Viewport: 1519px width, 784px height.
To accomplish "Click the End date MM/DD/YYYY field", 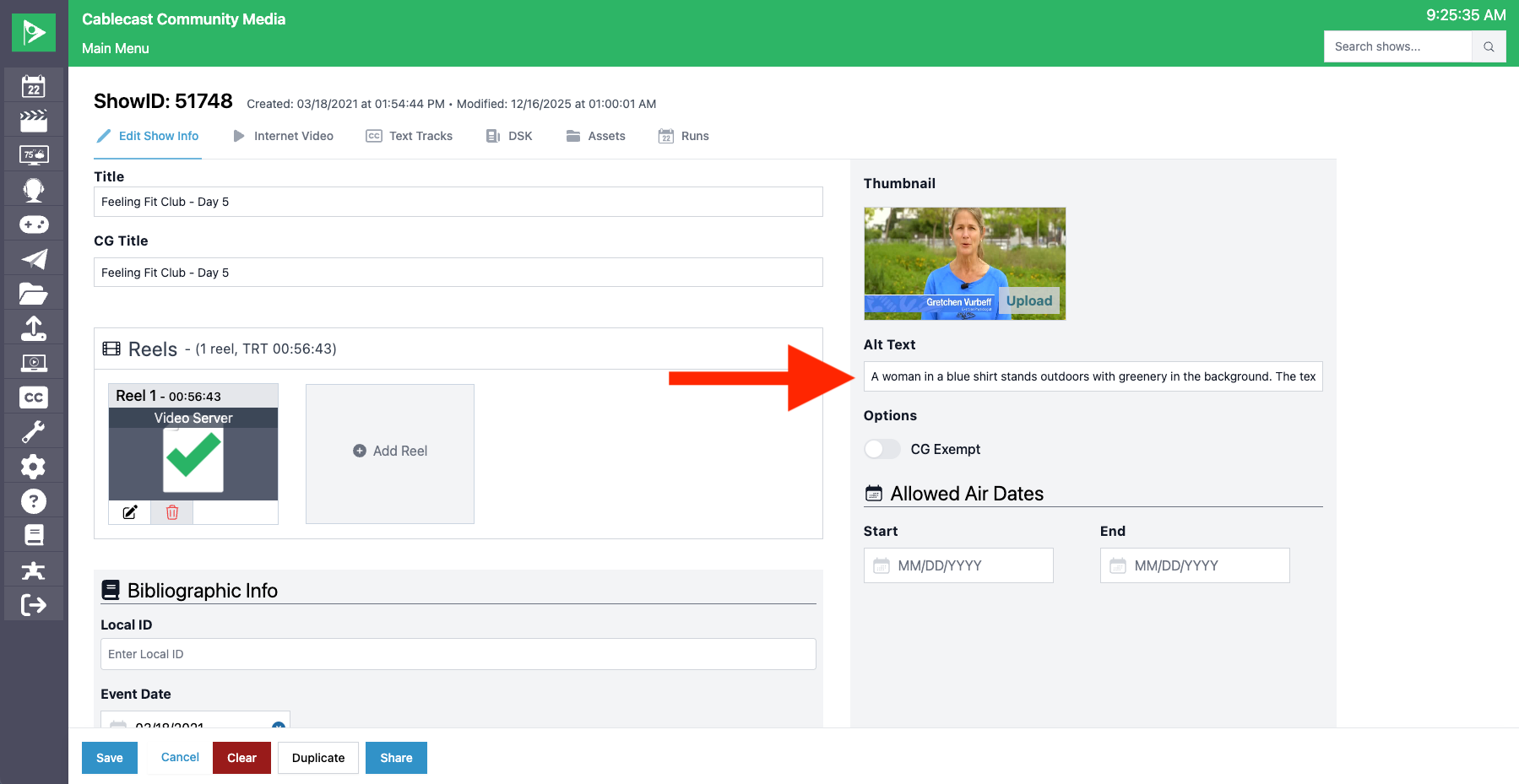I will coord(1195,565).
